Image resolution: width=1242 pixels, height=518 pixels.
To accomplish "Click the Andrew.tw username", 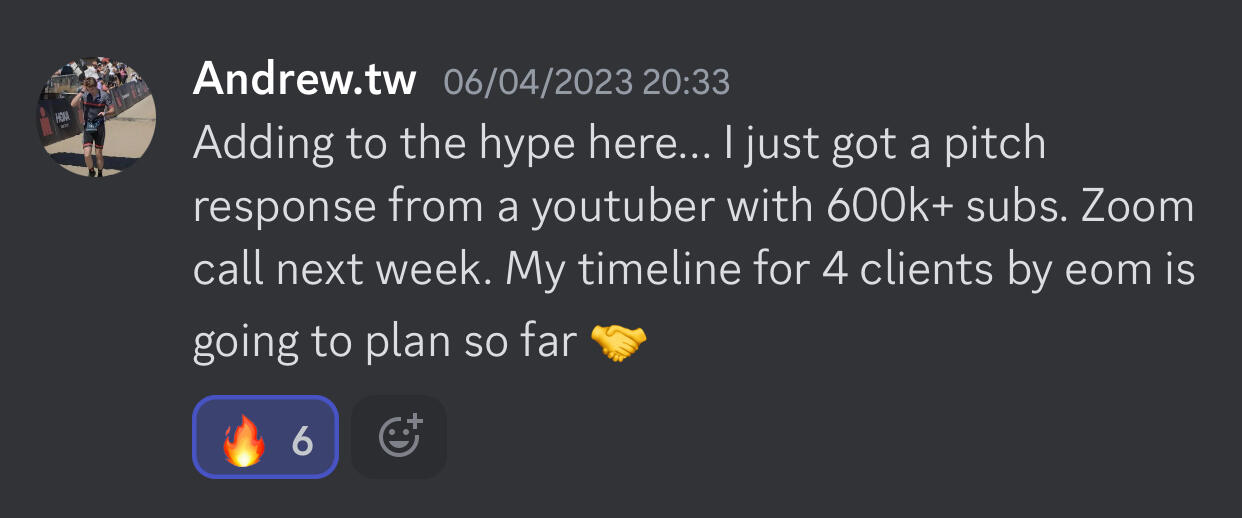I will click(x=304, y=79).
